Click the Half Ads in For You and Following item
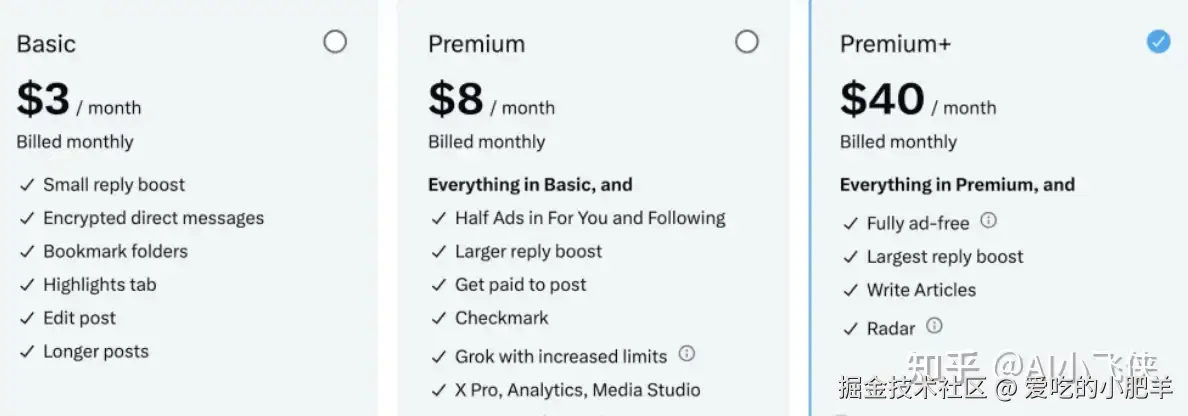1188x416 pixels. coord(590,218)
